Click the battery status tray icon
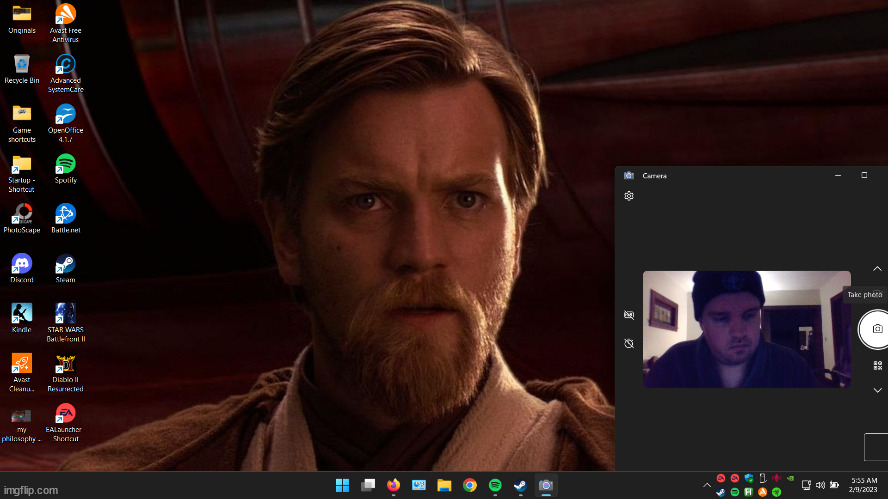888x499 pixels. [x=834, y=485]
